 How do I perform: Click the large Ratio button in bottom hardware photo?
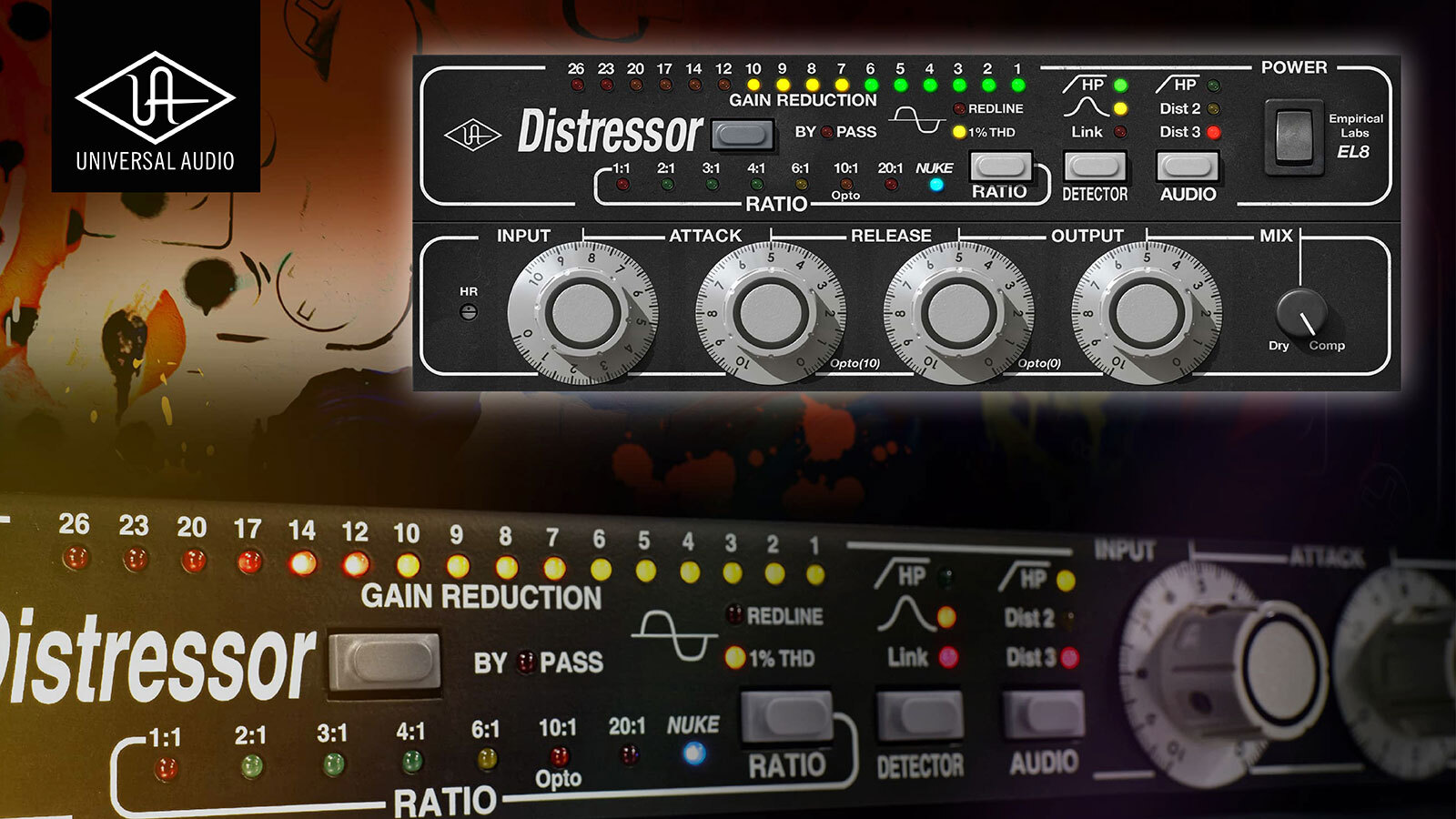[x=788, y=717]
